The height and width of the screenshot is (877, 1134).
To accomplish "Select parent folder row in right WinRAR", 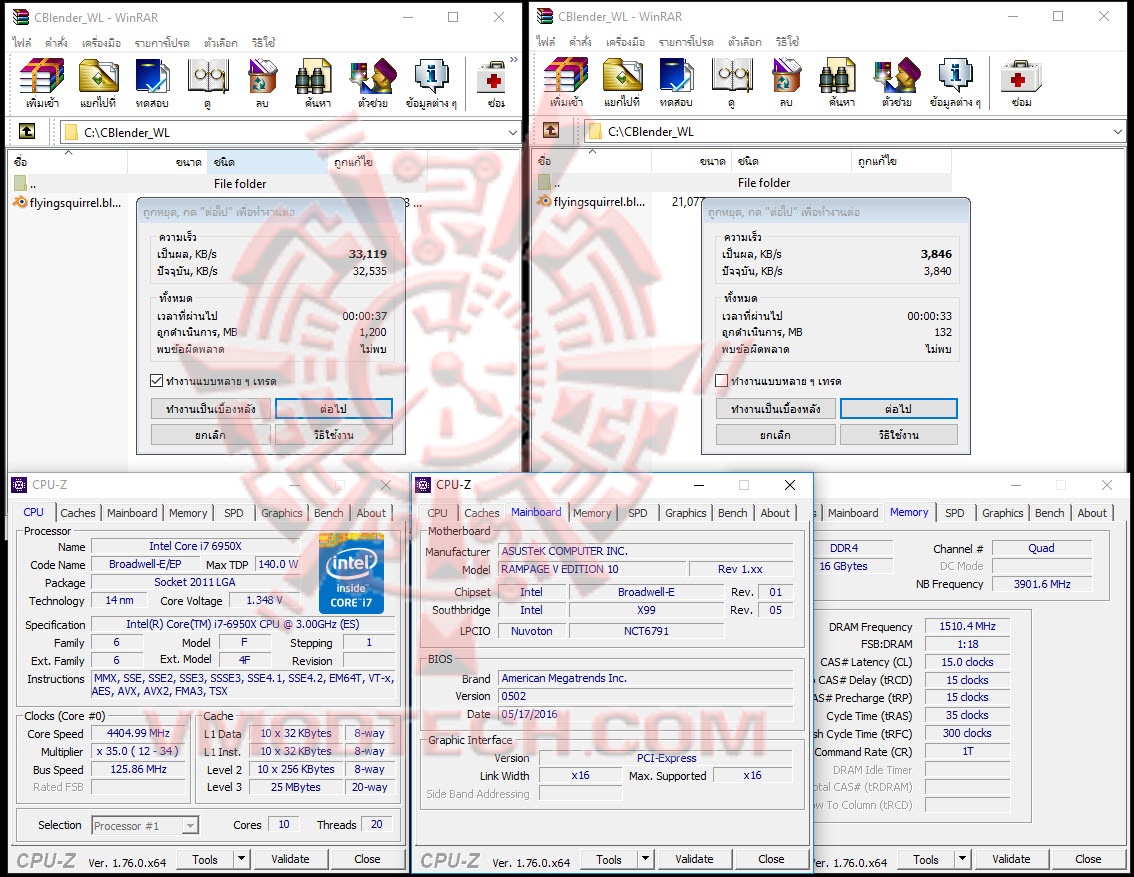I will tap(743, 183).
